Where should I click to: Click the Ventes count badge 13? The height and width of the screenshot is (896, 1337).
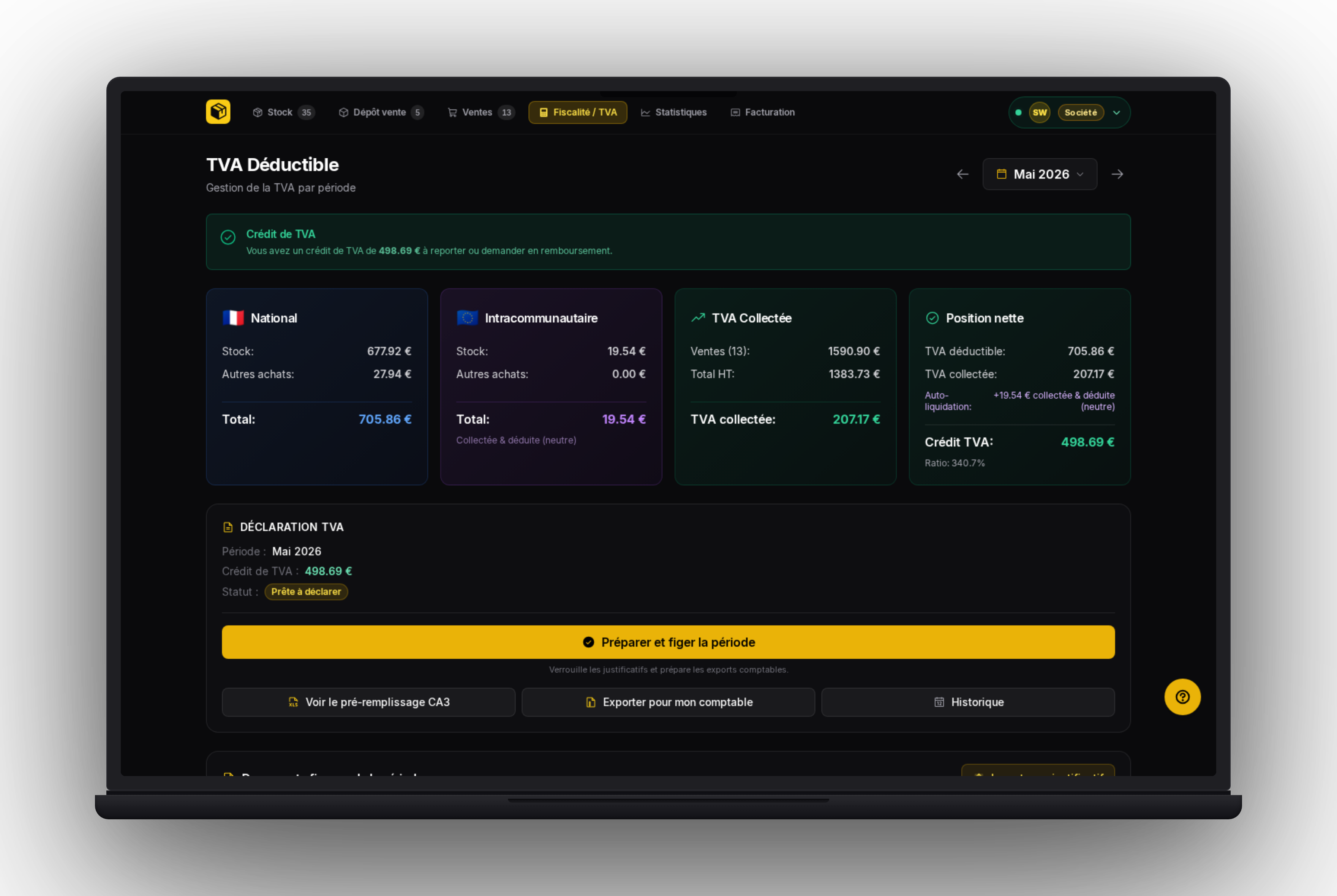(x=506, y=113)
